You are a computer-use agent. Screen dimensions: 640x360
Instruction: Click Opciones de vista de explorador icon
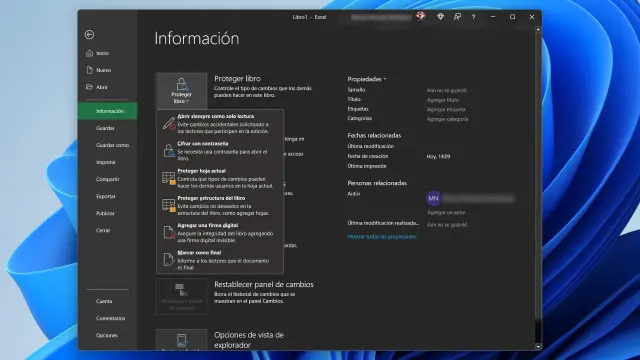pos(182,340)
